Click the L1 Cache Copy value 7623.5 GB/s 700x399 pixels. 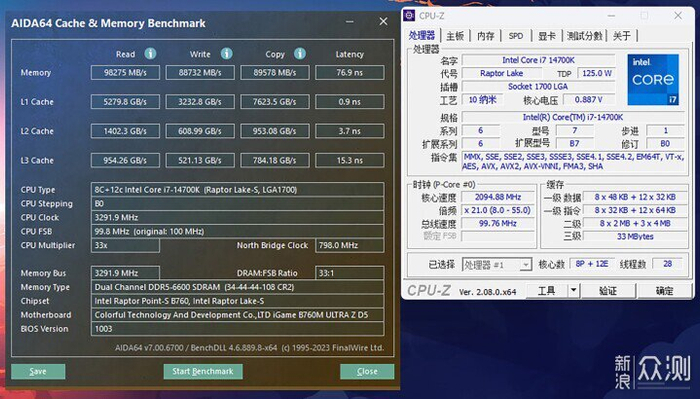(x=275, y=102)
